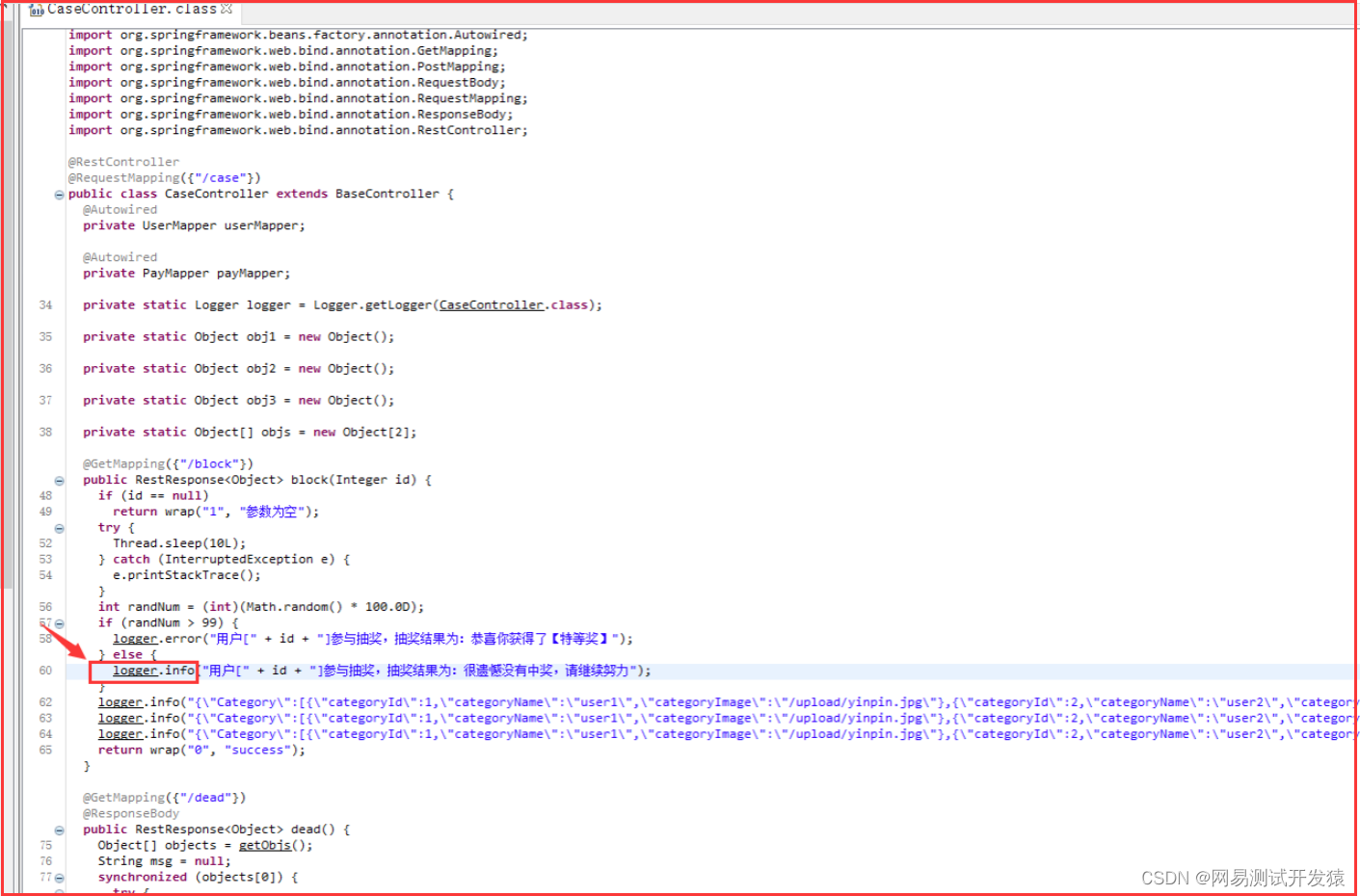Click the underlined getObjs() call
1360x896 pixels.
click(x=264, y=846)
